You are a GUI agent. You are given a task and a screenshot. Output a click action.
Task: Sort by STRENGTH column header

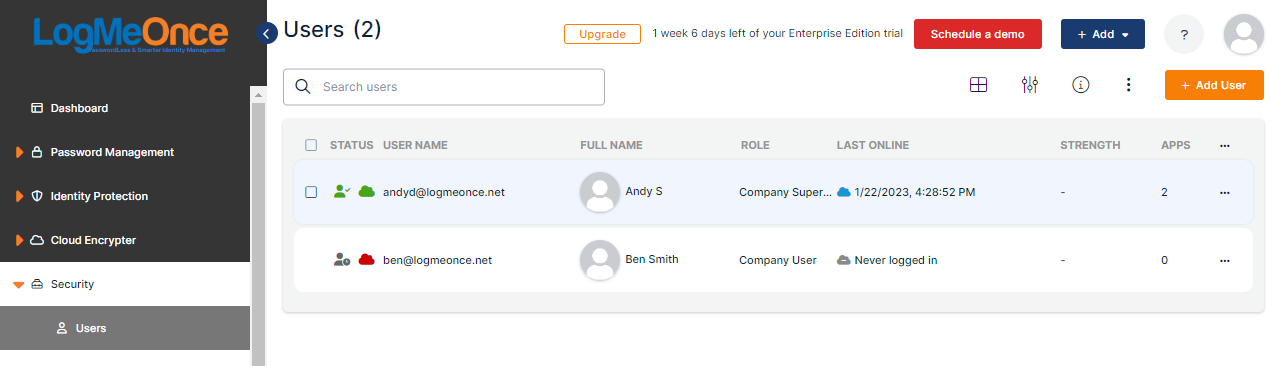(1090, 145)
